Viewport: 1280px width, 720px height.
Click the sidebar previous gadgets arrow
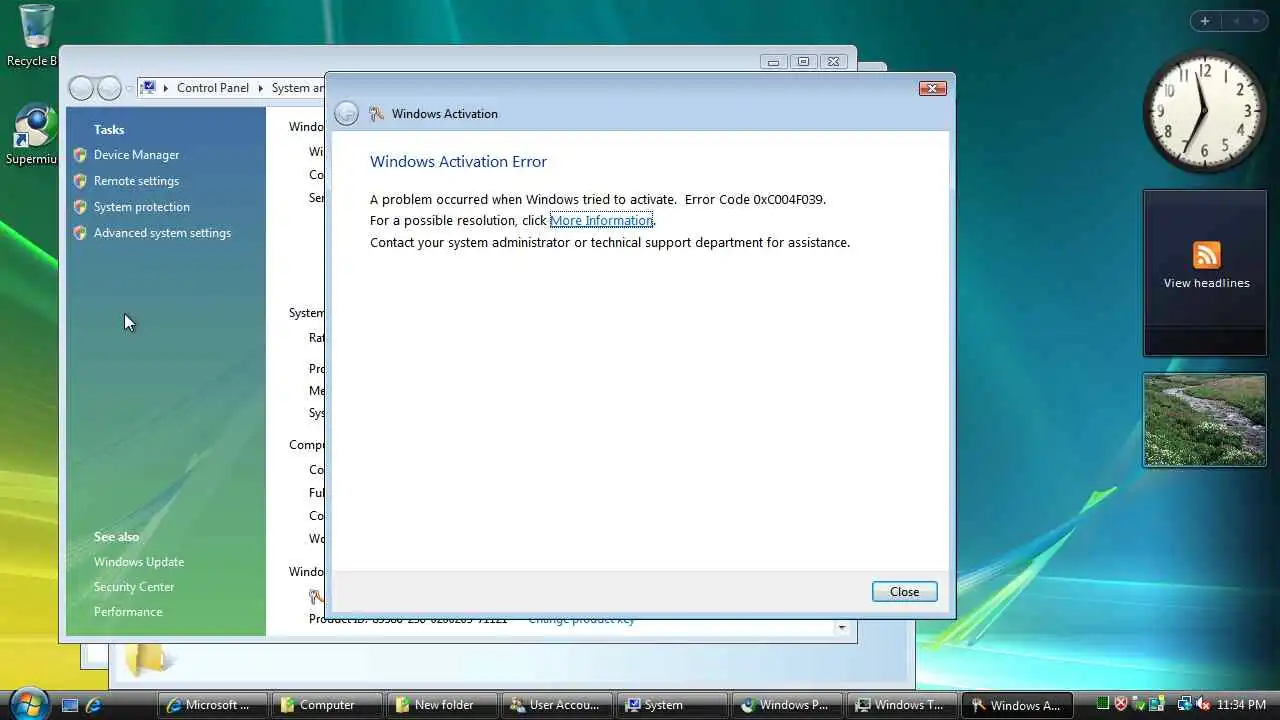[1235, 21]
